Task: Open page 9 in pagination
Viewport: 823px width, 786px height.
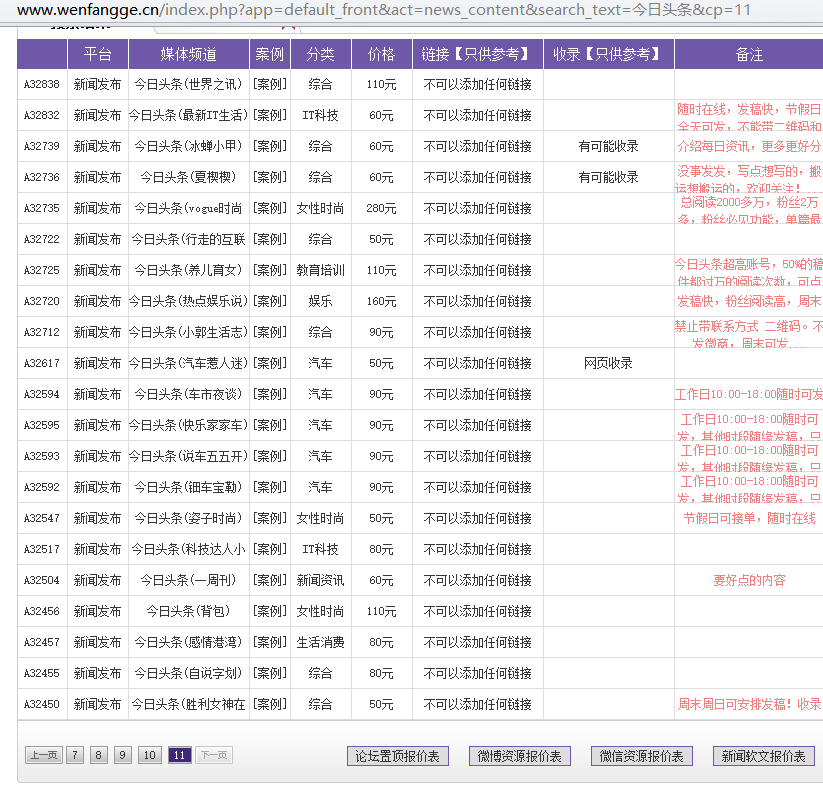Action: click(x=122, y=755)
